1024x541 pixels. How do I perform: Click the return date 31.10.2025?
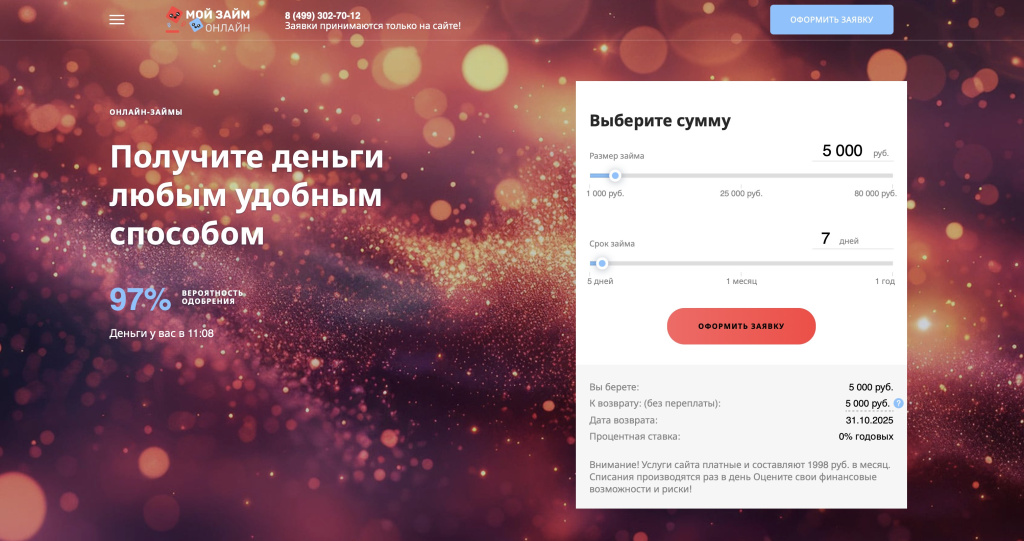point(869,420)
